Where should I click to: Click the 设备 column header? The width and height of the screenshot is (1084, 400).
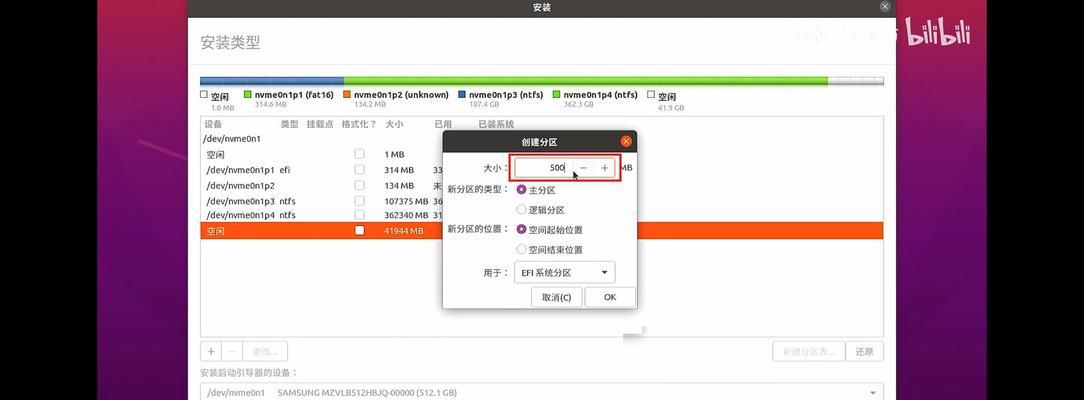pos(213,124)
